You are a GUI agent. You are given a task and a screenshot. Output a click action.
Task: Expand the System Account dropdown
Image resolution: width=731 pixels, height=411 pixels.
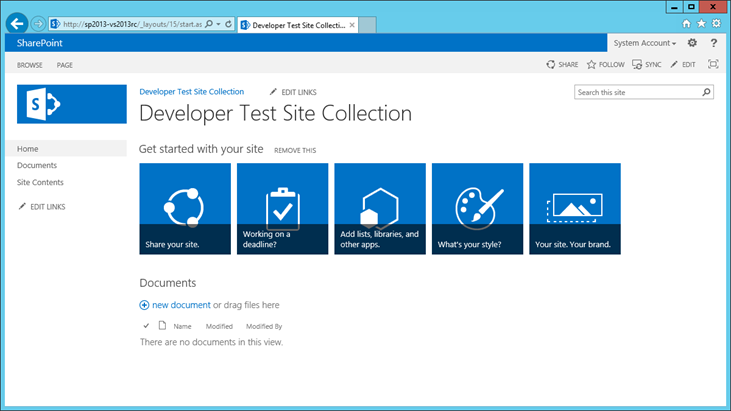[x=645, y=44]
